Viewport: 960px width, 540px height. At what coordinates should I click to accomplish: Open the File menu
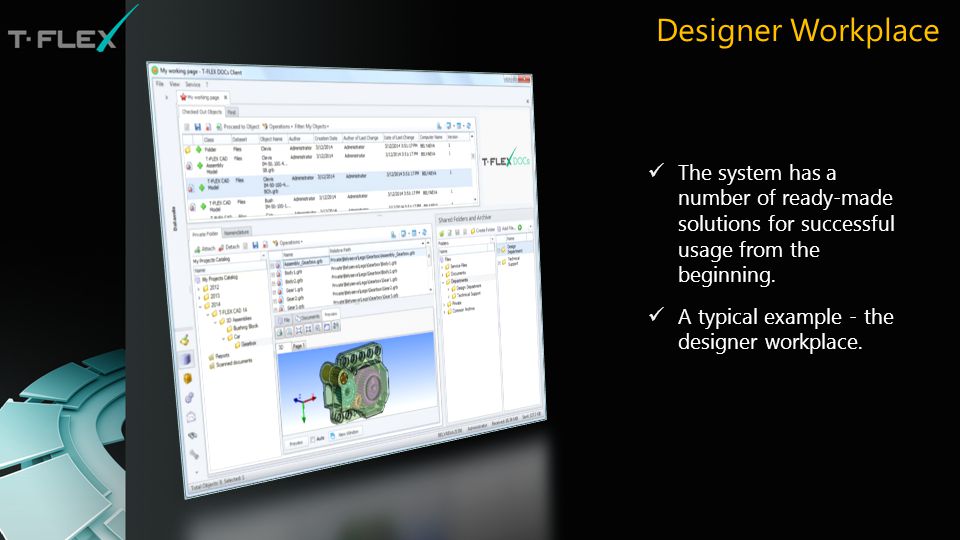click(160, 83)
